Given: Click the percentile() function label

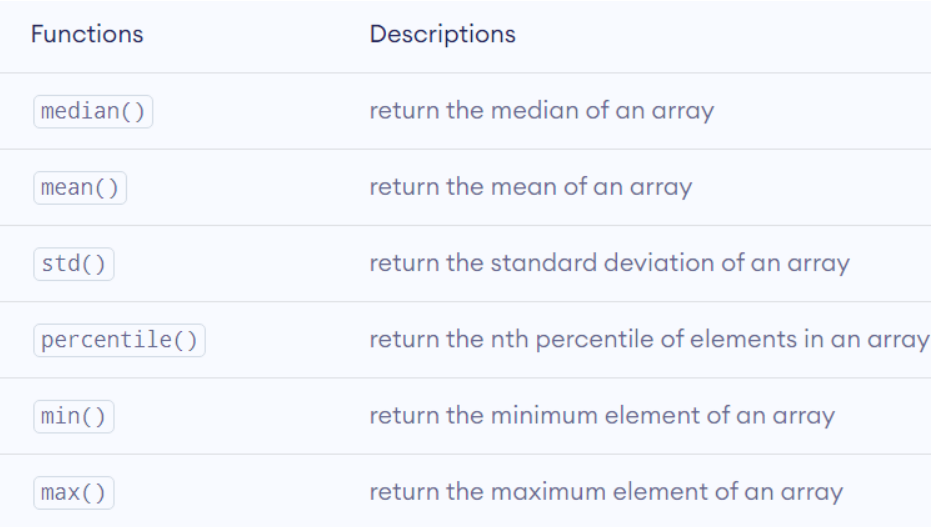Looking at the screenshot, I should coord(119,340).
